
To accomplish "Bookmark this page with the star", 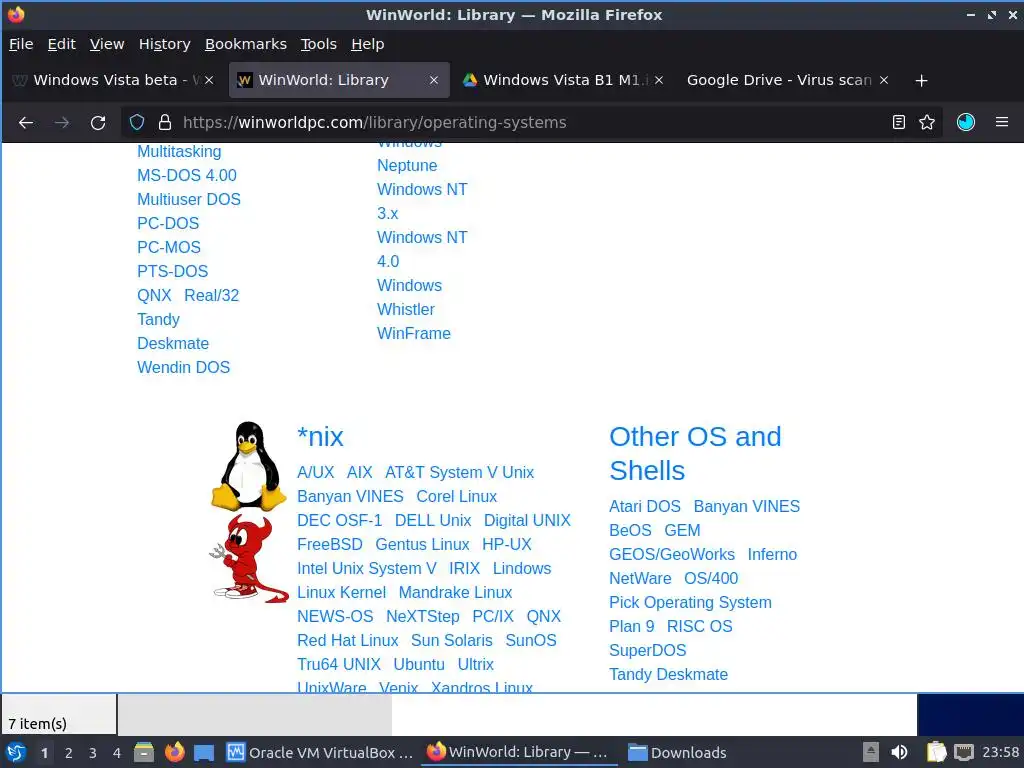I will coord(927,122).
